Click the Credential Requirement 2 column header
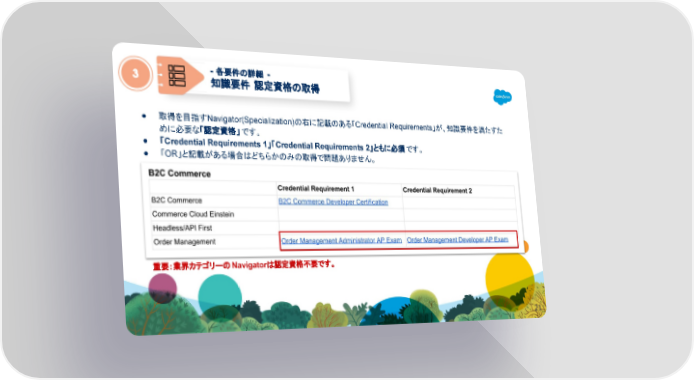694x380 pixels. click(437, 190)
